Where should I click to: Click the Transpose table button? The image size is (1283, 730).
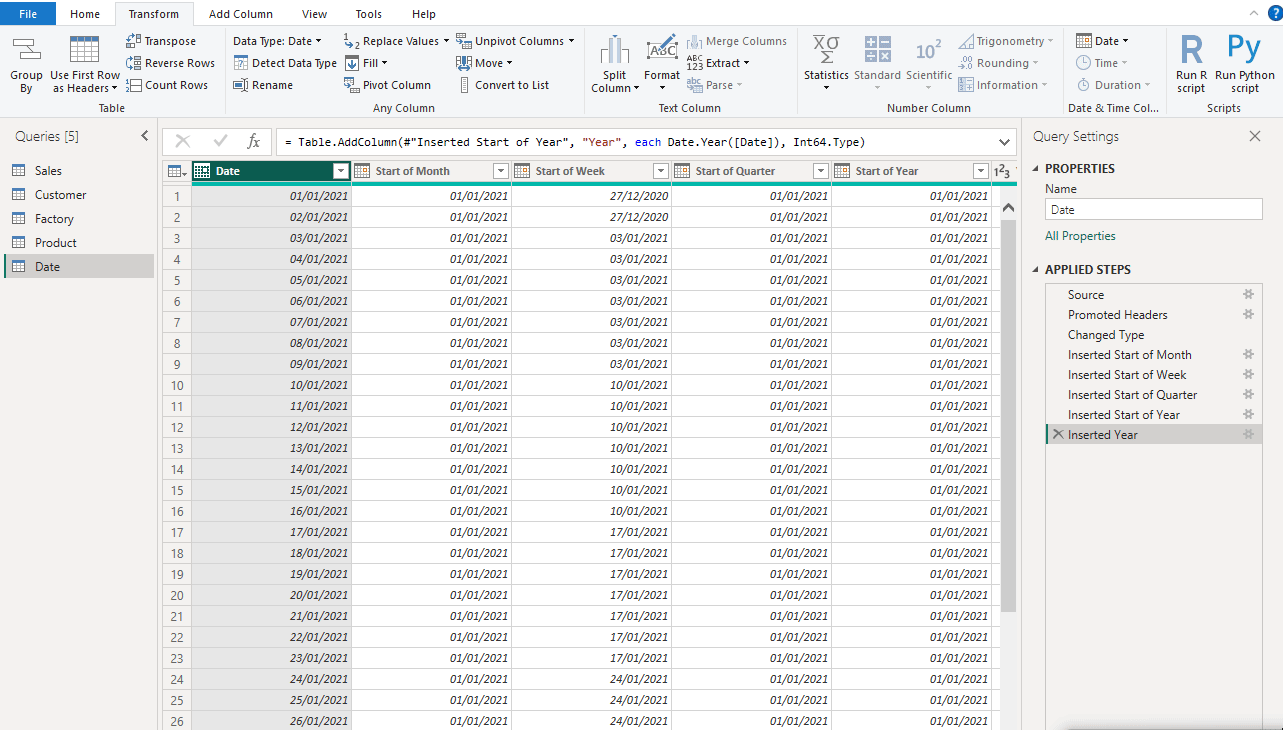tap(161, 41)
